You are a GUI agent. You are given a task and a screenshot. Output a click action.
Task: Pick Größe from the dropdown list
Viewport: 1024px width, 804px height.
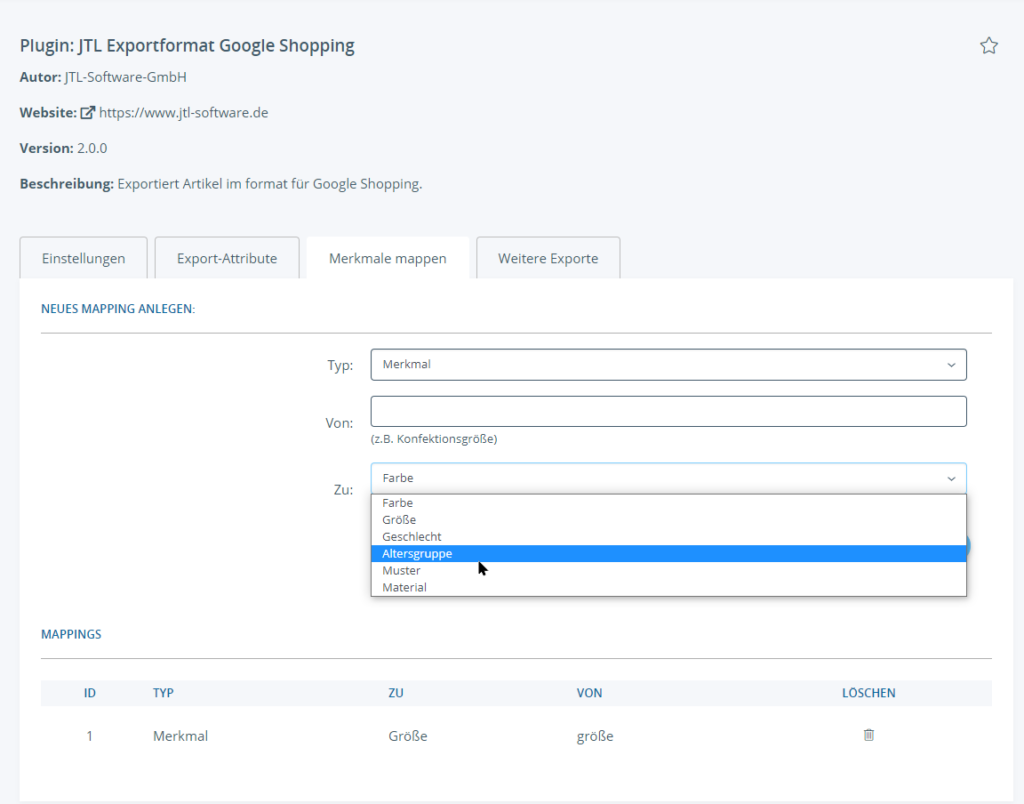(x=399, y=520)
